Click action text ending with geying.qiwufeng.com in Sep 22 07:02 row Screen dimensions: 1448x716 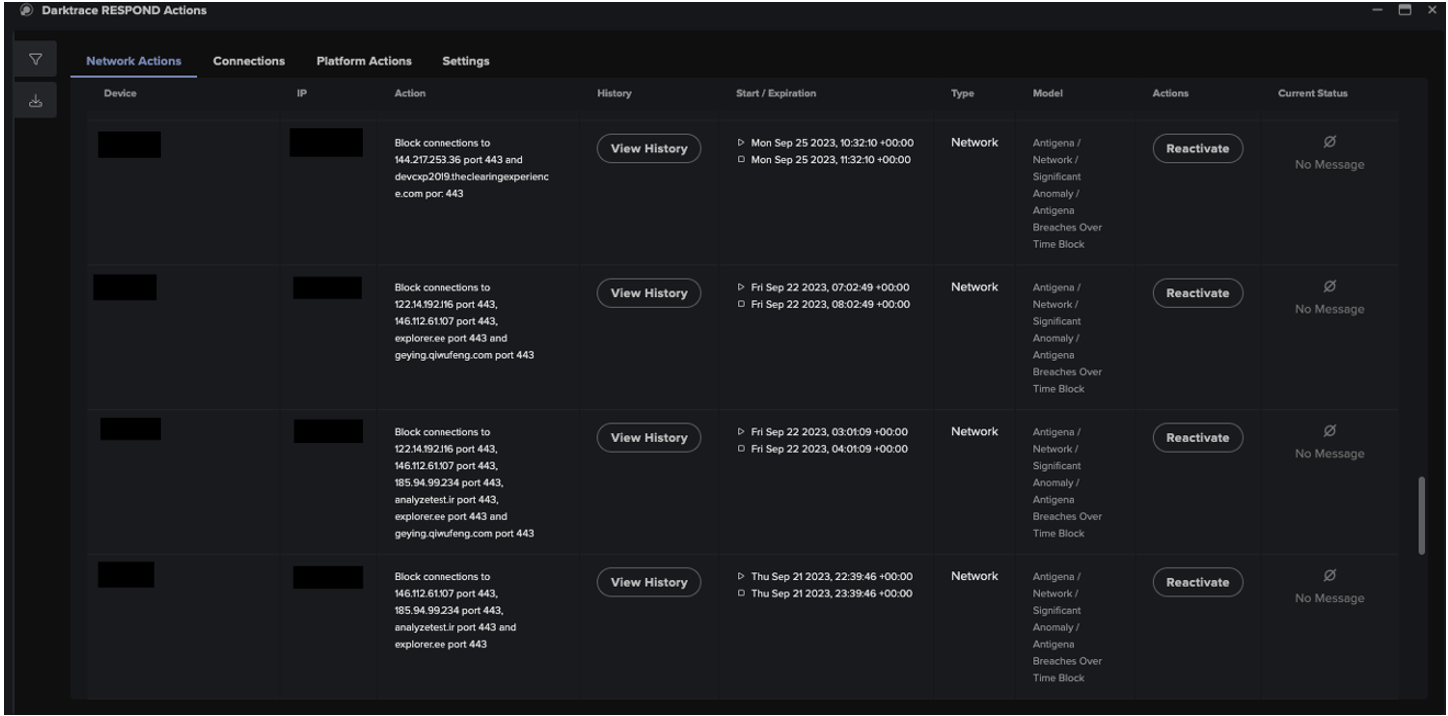pyautogui.click(x=465, y=321)
